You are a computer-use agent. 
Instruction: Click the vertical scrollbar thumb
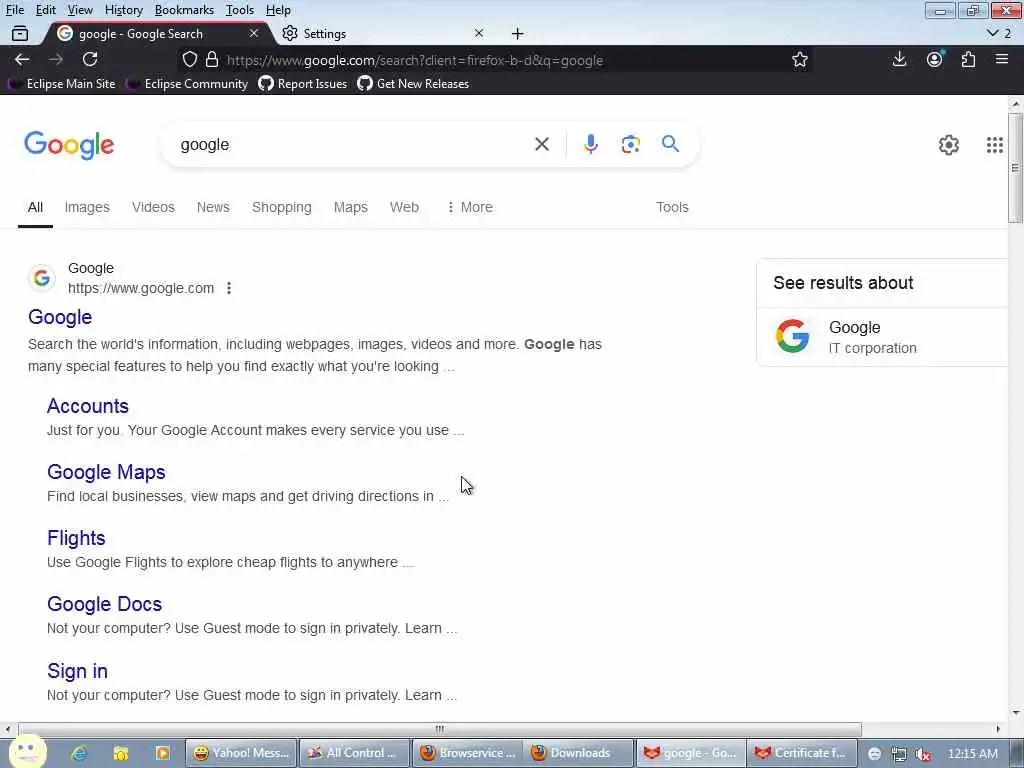click(1015, 168)
